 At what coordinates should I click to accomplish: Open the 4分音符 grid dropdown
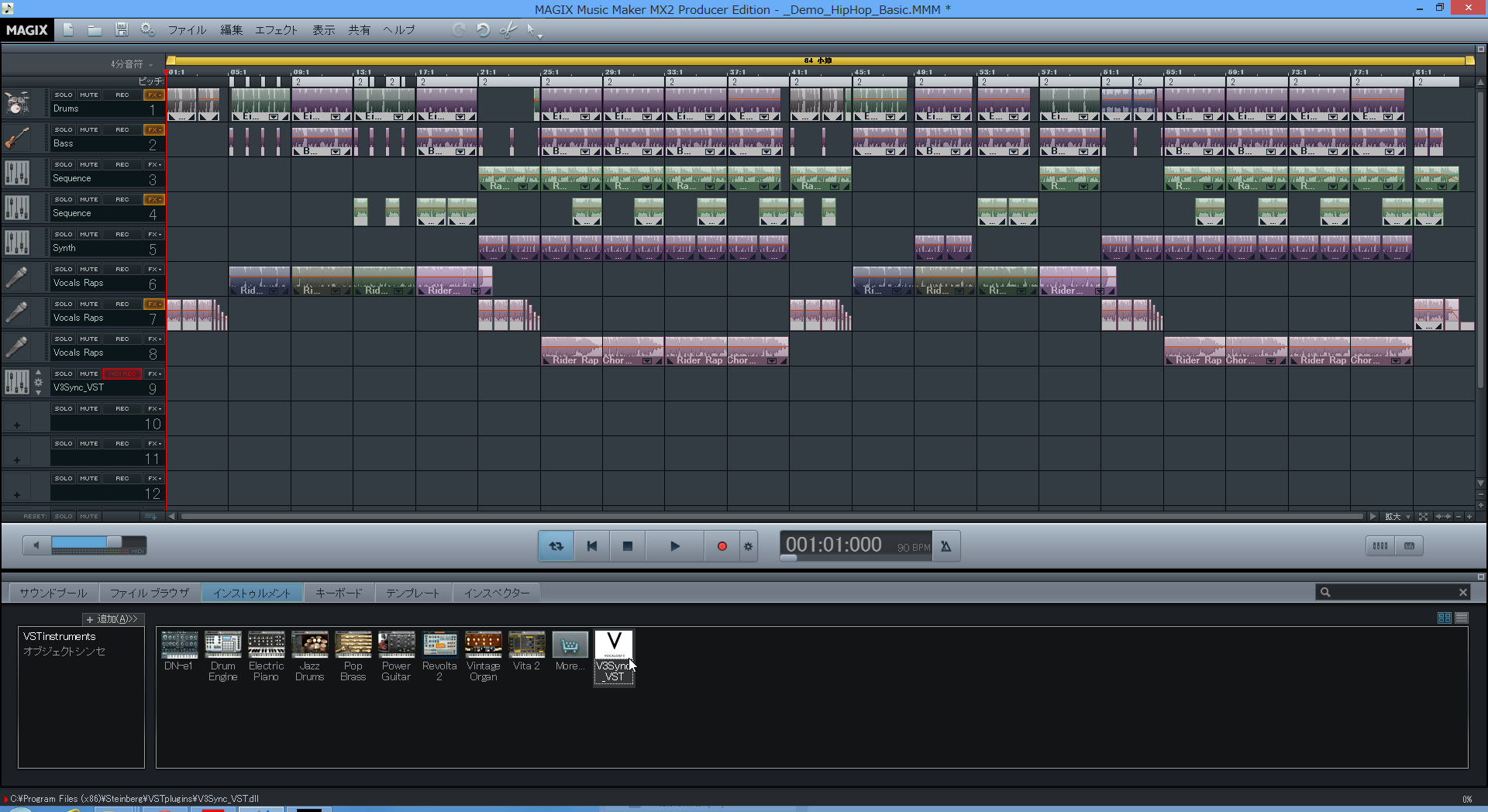pyautogui.click(x=132, y=64)
